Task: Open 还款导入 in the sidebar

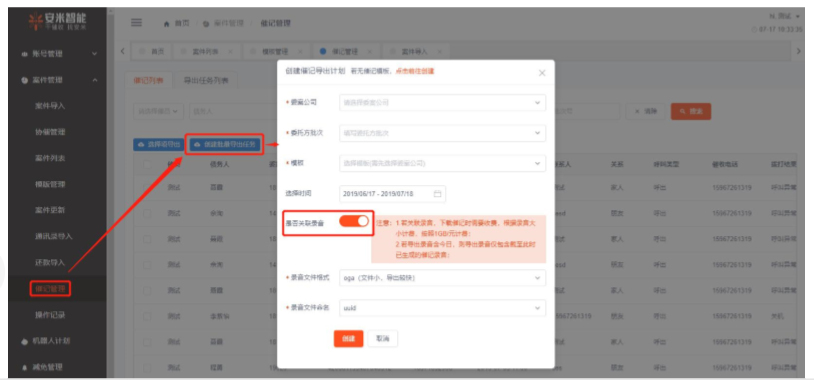Action: pyautogui.click(x=50, y=262)
